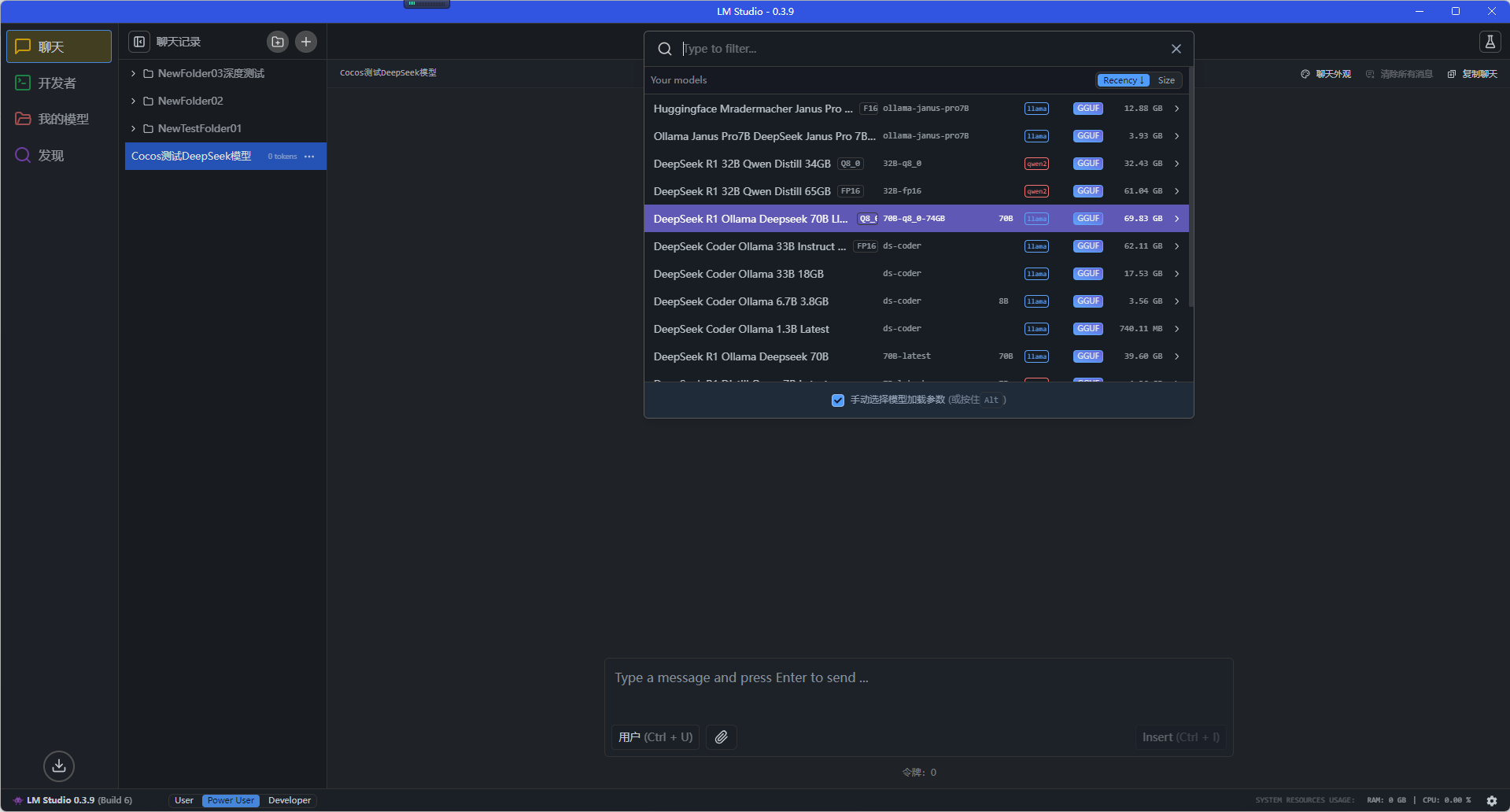This screenshot has width=1510, height=812.
Task: Expand options for Ollama Janus Pro7B DeepSeek
Action: pyautogui.click(x=1176, y=136)
